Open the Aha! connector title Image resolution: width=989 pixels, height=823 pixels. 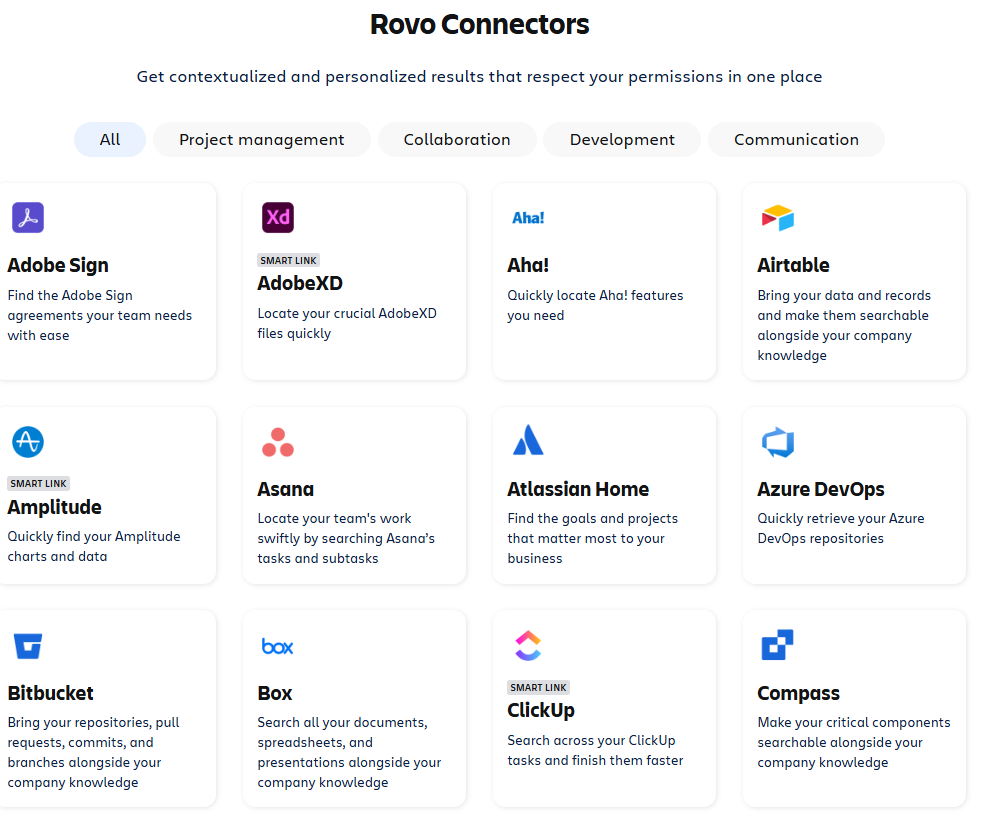[x=528, y=265]
